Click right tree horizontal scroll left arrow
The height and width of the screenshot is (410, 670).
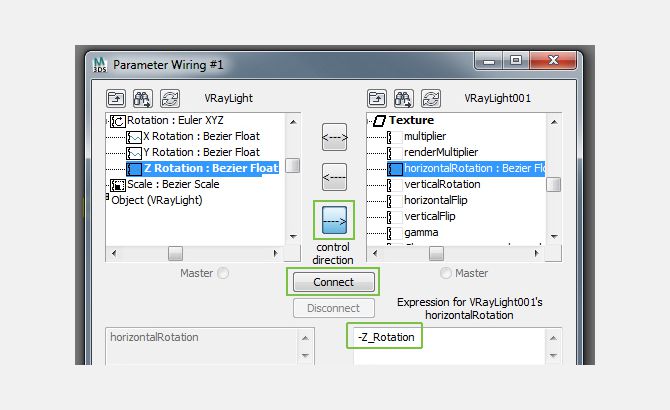[375, 253]
